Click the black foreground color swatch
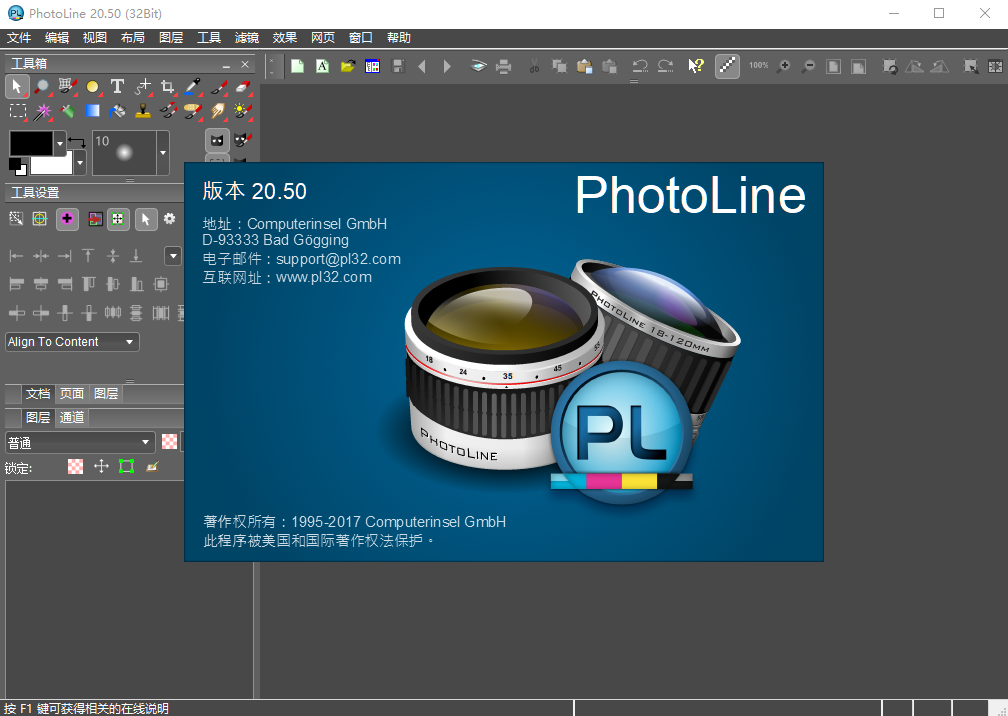The image size is (1008, 716). point(31,143)
